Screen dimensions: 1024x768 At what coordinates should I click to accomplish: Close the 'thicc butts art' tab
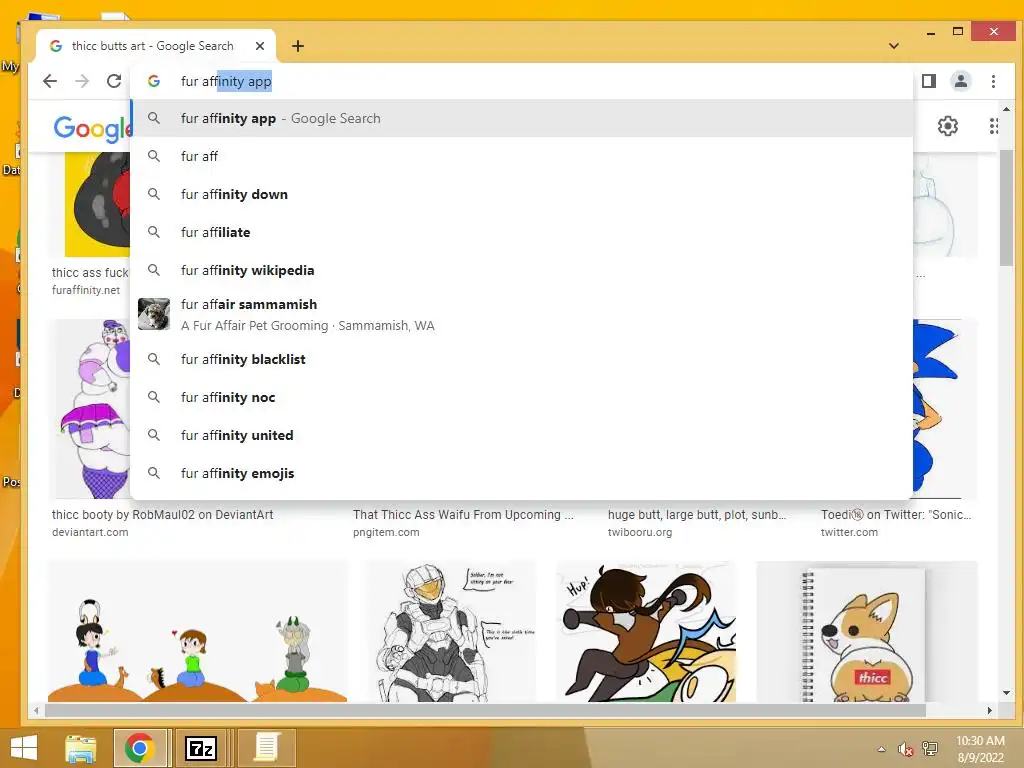(x=260, y=46)
